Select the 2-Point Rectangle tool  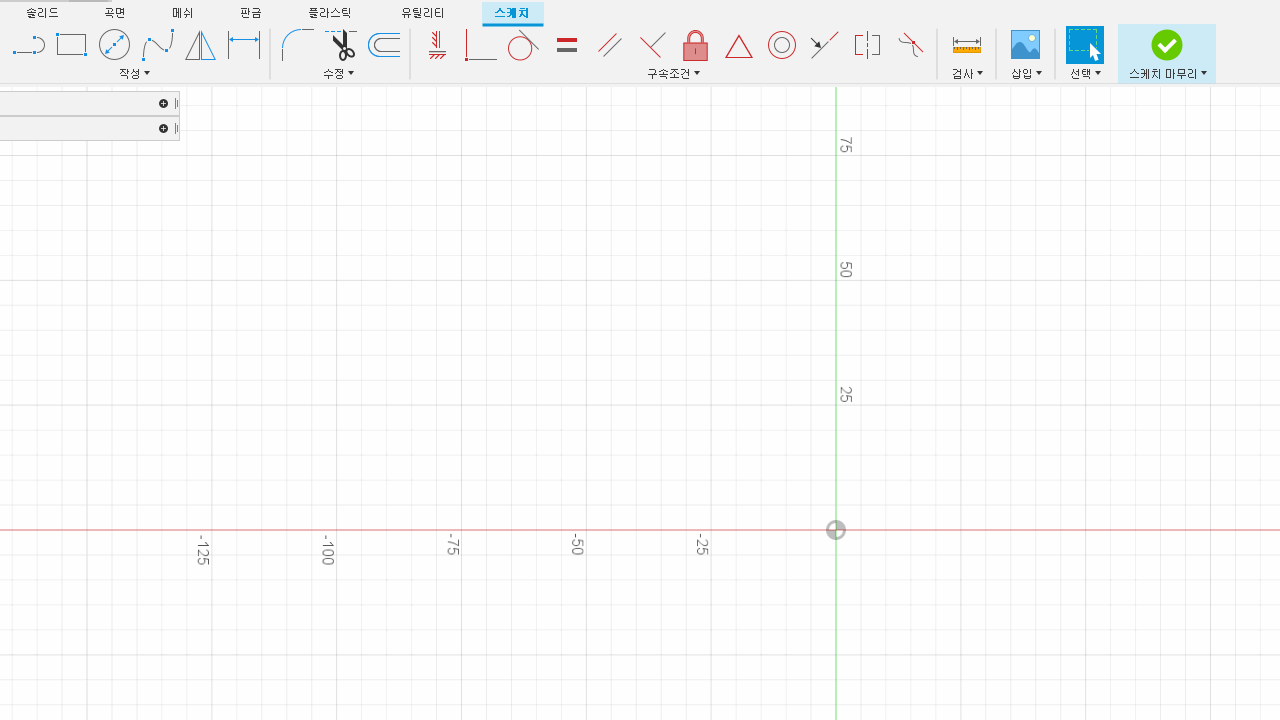[x=72, y=45]
